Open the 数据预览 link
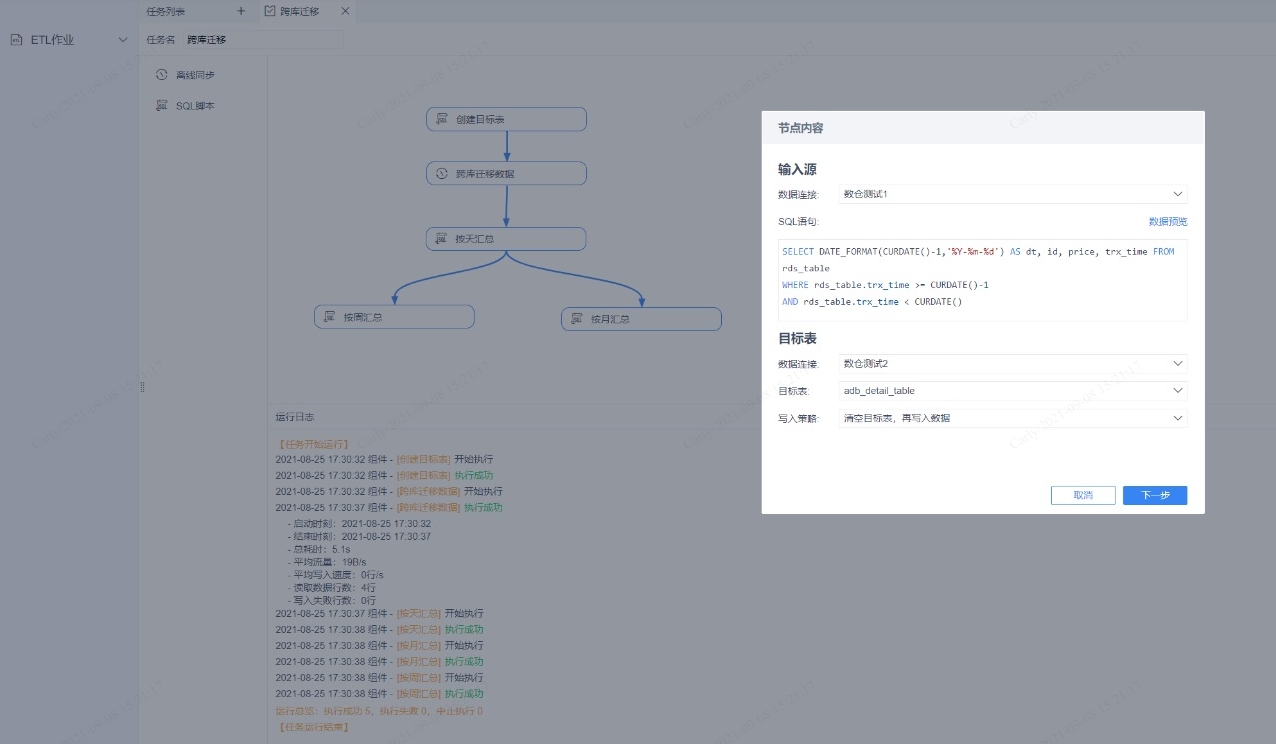The height and width of the screenshot is (744, 1276). [x=1168, y=221]
